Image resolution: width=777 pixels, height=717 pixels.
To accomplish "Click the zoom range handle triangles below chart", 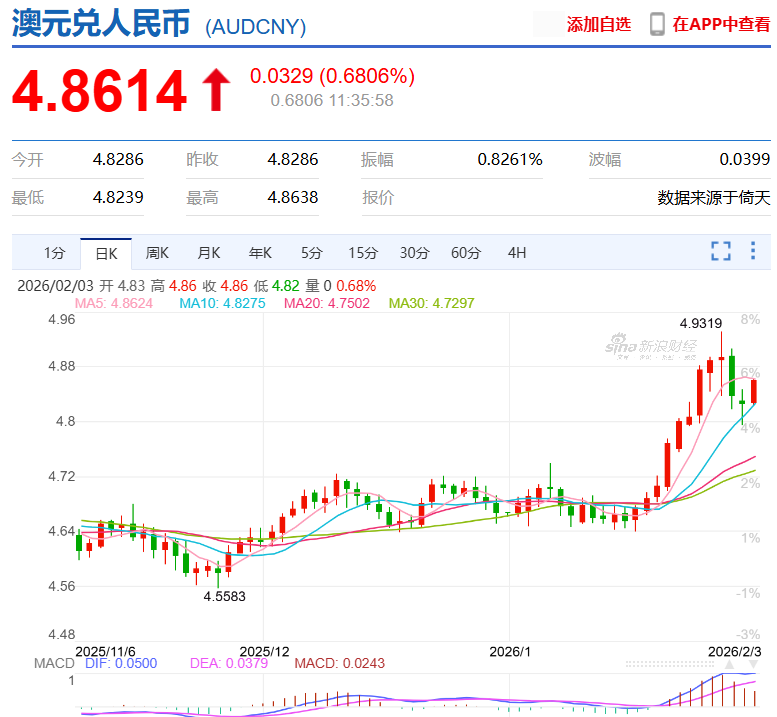I will pos(729,665).
